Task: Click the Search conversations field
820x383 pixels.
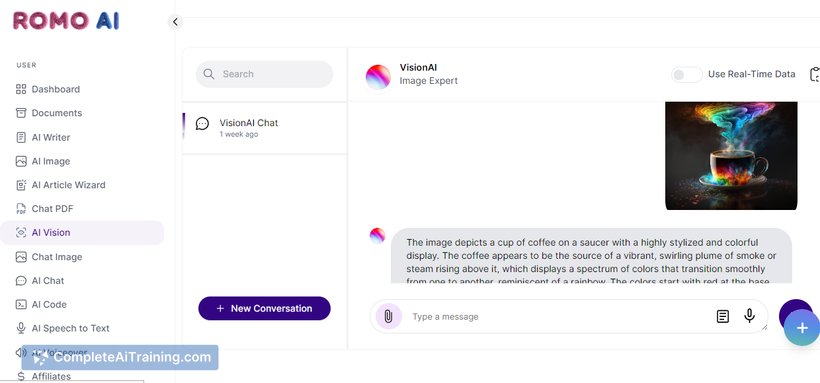Action: (x=264, y=74)
